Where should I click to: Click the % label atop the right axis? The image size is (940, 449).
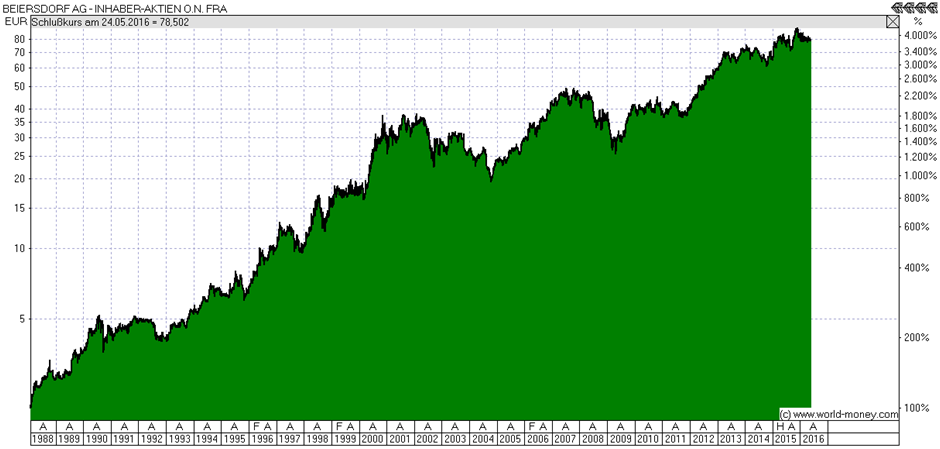click(917, 22)
